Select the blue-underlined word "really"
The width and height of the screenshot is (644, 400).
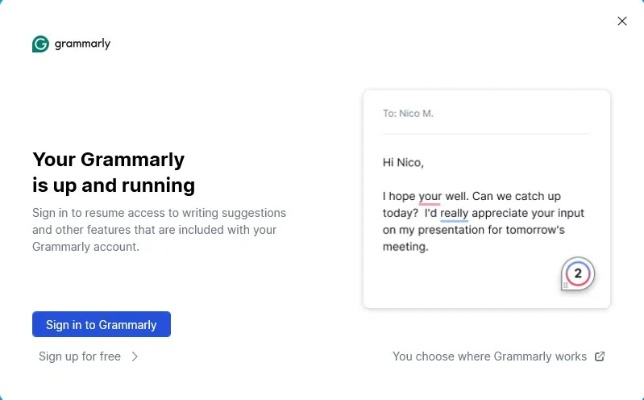[454, 213]
